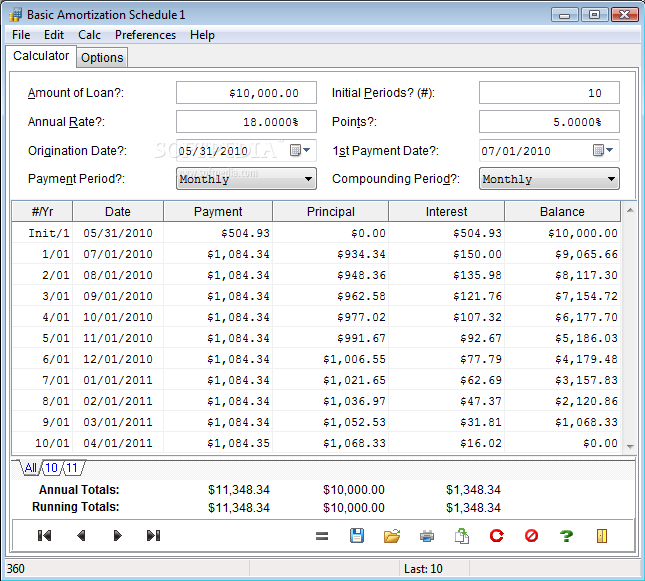Viewport: 645px width, 581px height.
Task: Copy schedule to clipboard icon
Action: point(462,535)
